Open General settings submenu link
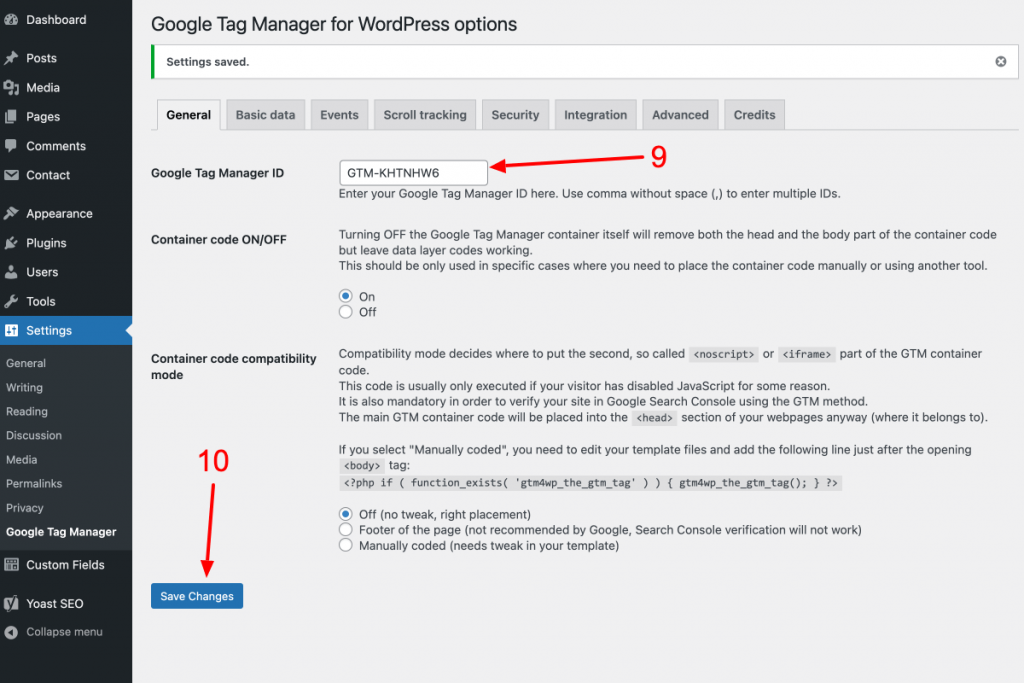1024x683 pixels. [26, 363]
